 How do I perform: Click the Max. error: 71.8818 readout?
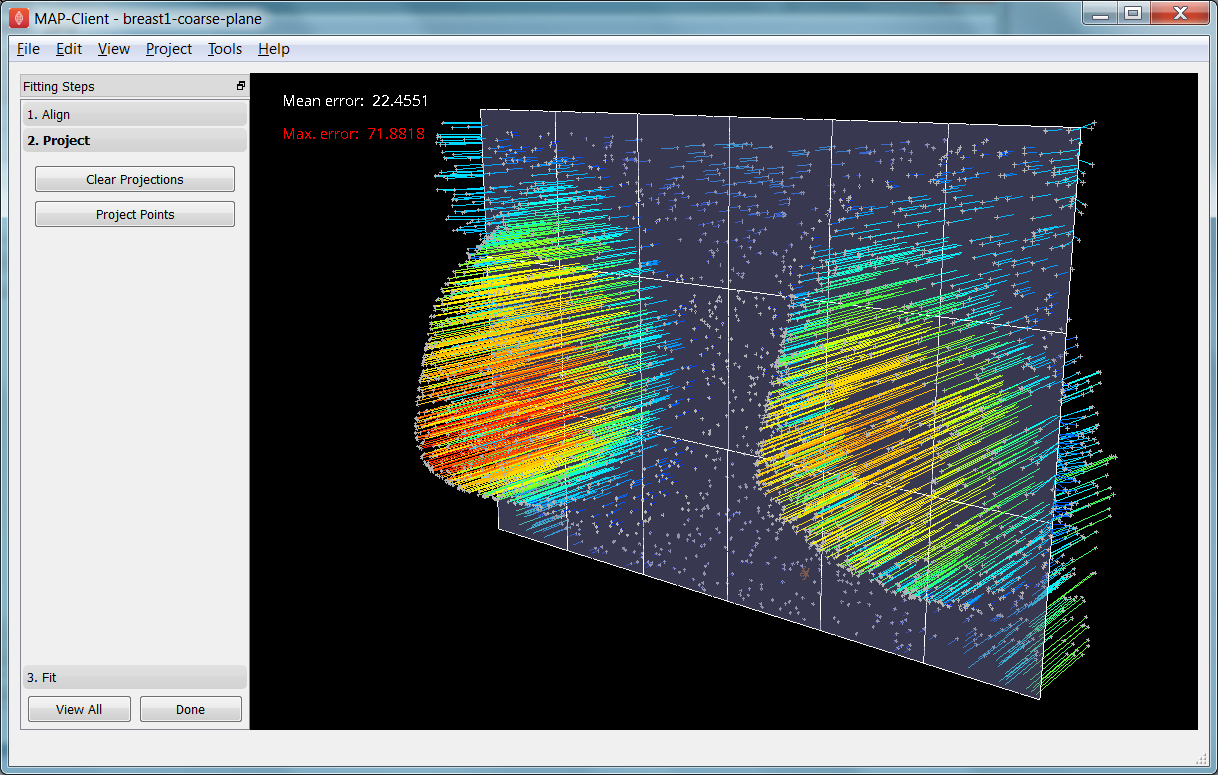click(x=354, y=134)
